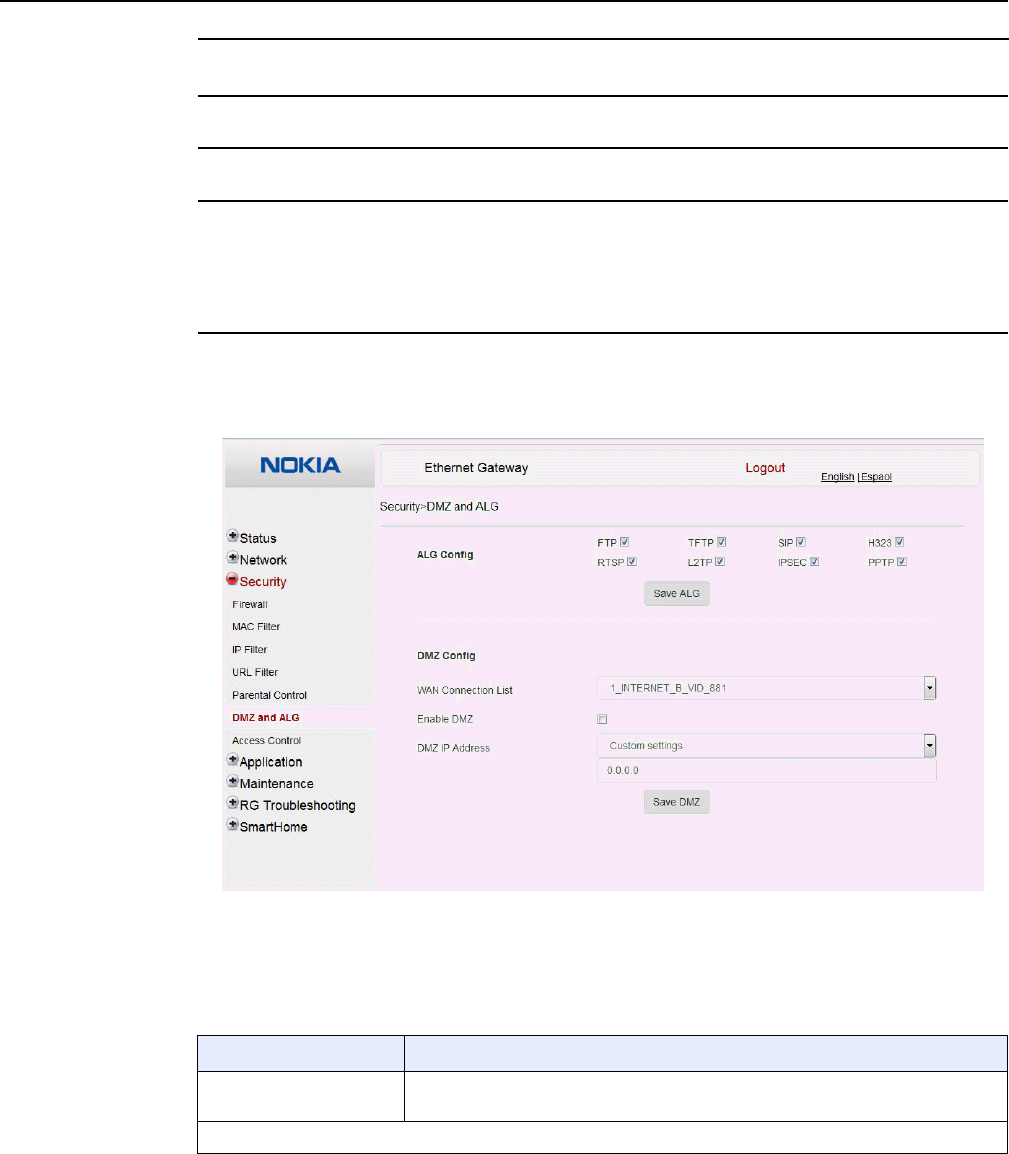Toggle the SIP ALG checkbox
This screenshot has height=1154, width=1009.
(x=801, y=542)
